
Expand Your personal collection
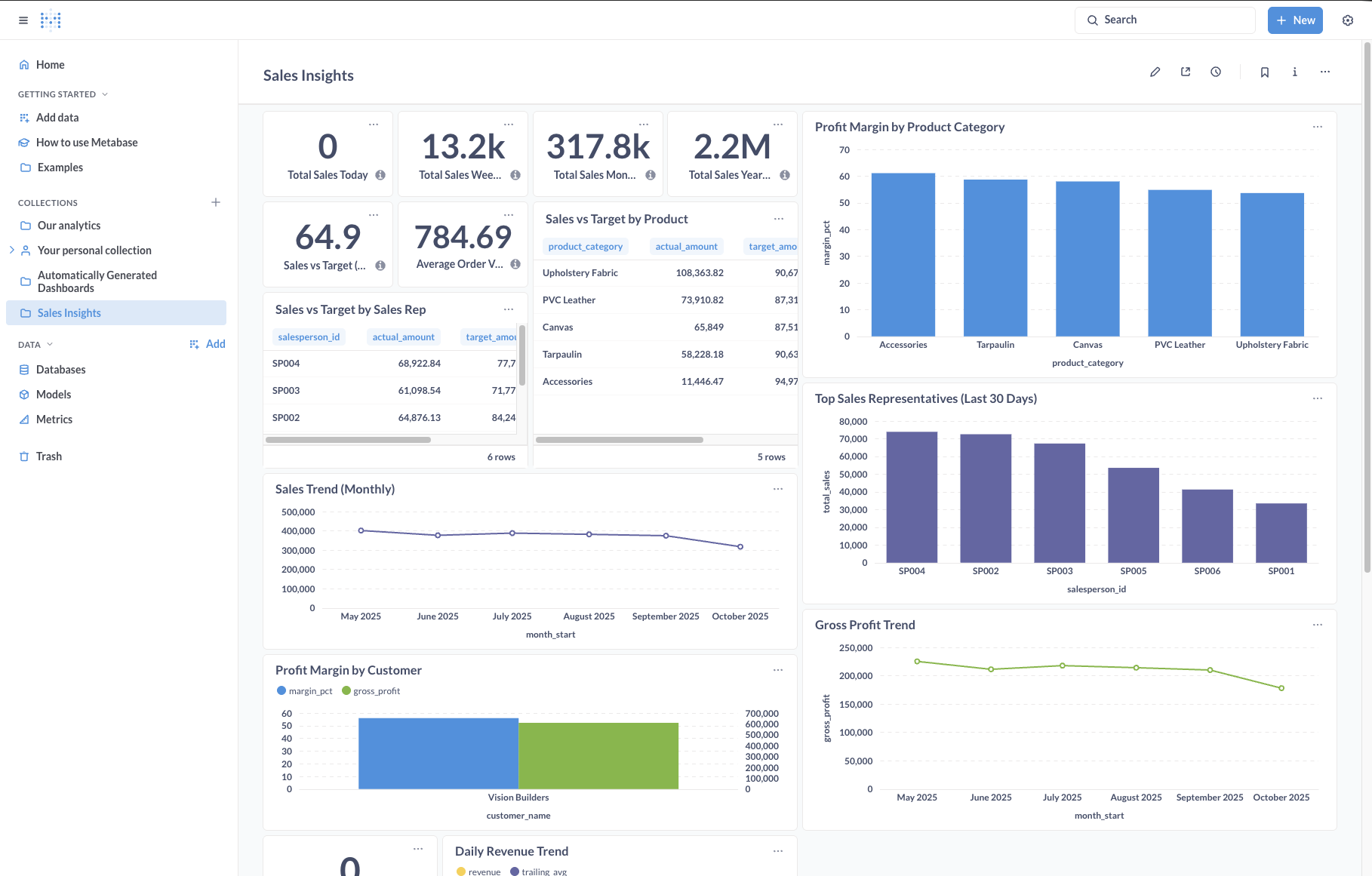click(x=12, y=250)
